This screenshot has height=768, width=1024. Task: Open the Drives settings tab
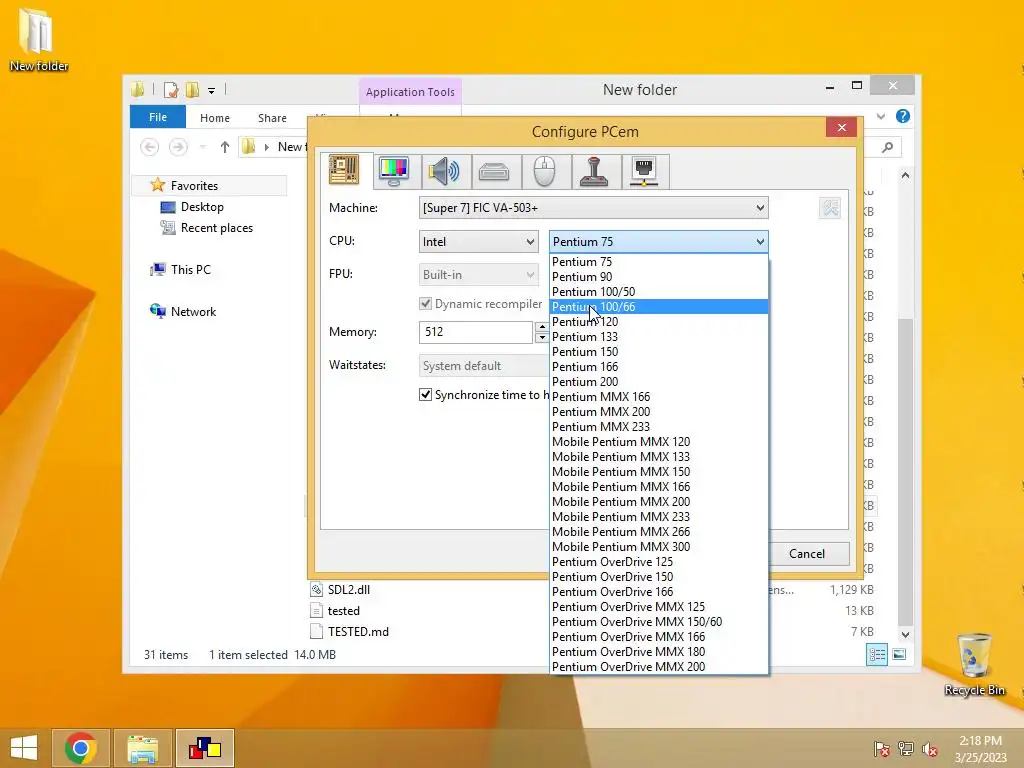[494, 172]
